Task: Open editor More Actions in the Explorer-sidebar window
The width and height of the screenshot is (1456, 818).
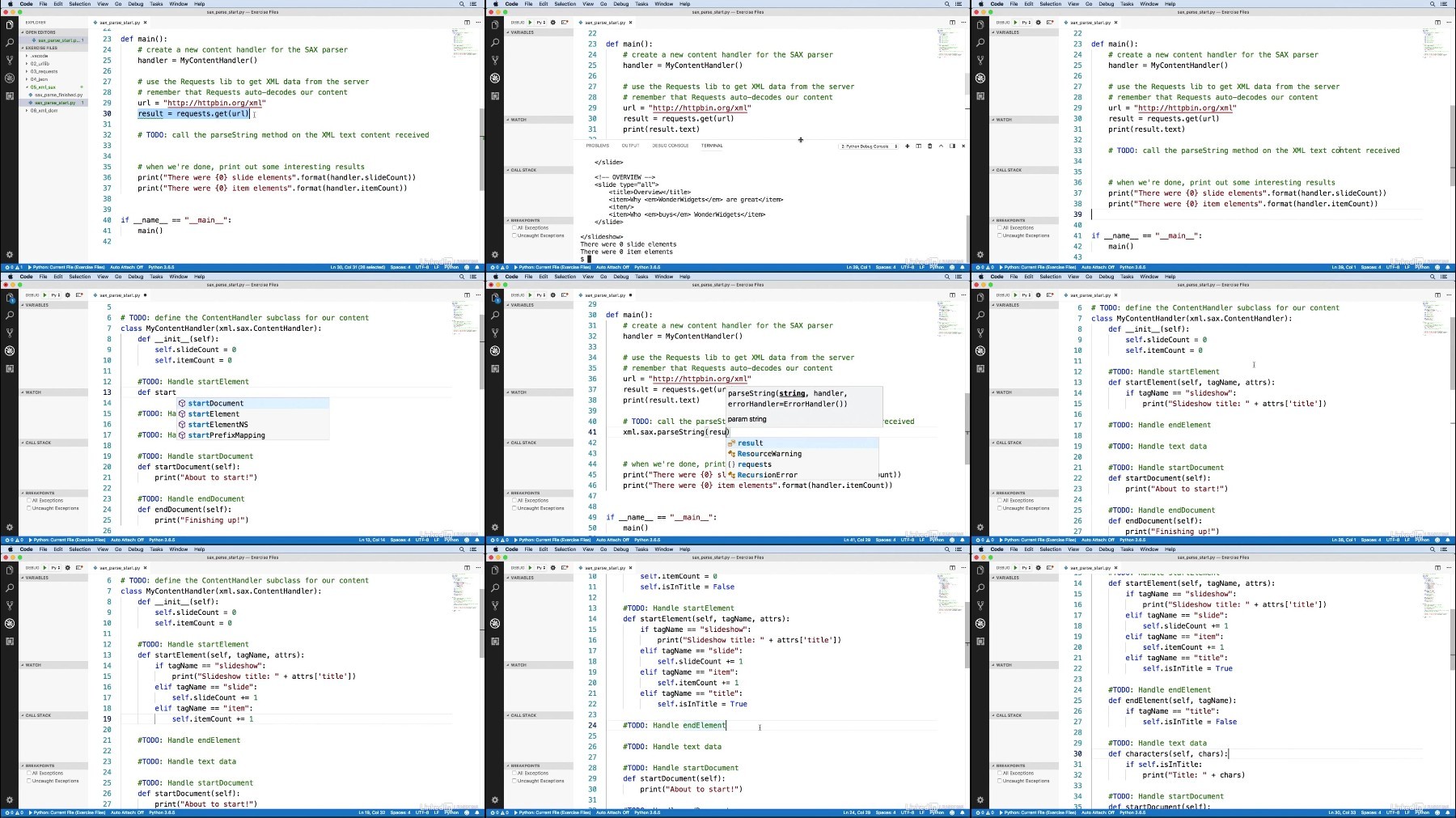Action: (x=476, y=23)
